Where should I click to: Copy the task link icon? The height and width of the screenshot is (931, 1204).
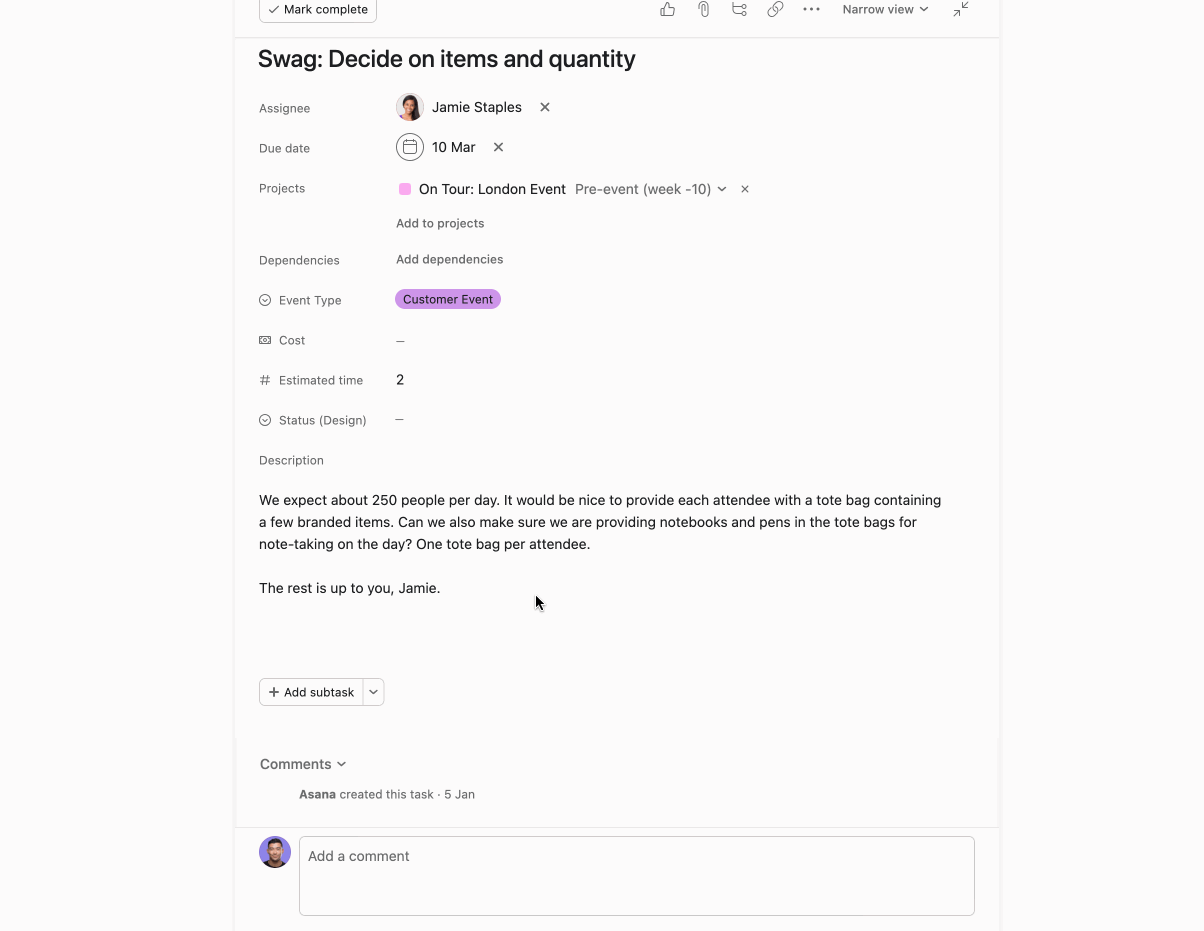click(775, 9)
